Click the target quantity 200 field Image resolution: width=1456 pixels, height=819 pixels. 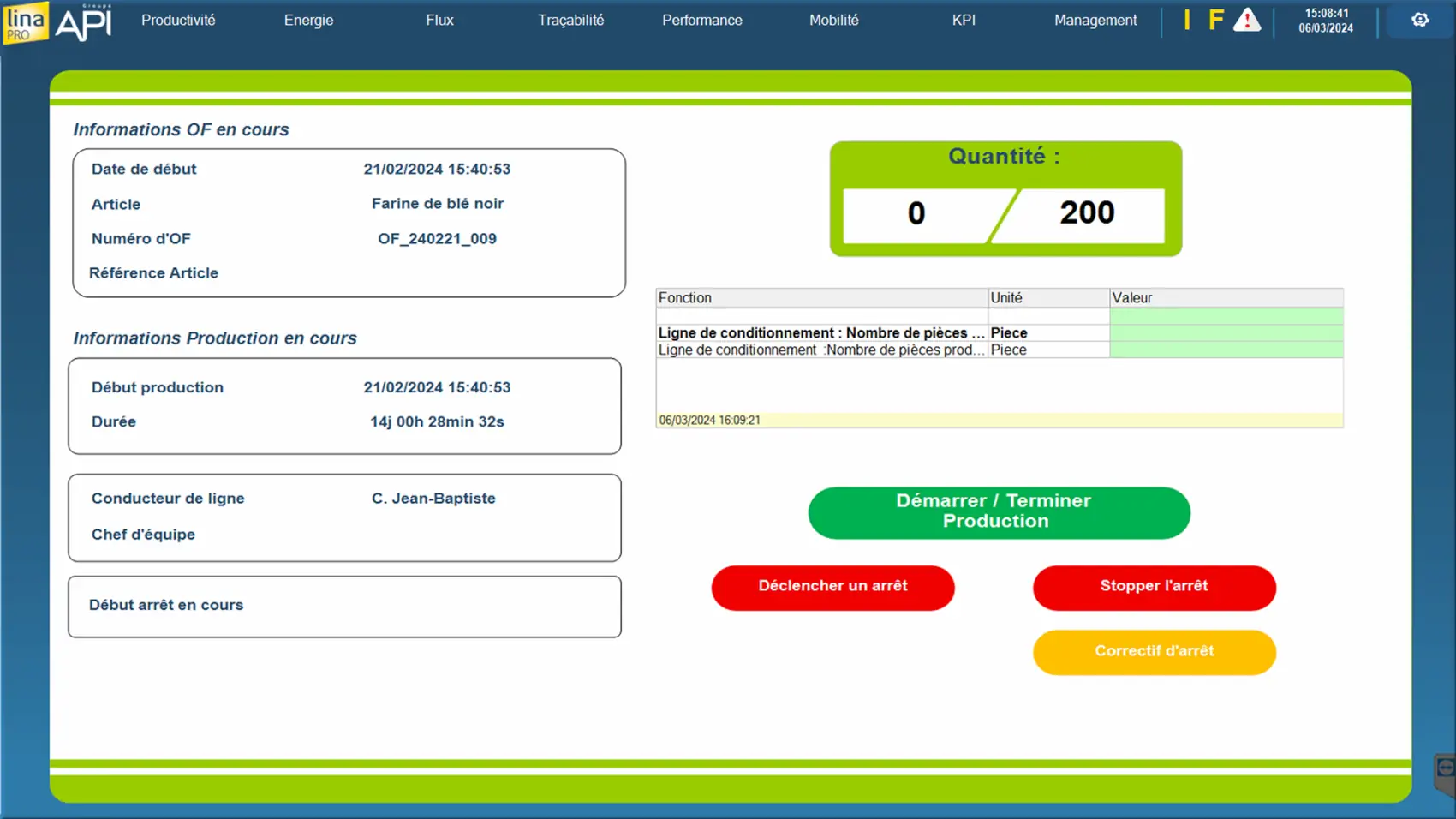pyautogui.click(x=1087, y=213)
